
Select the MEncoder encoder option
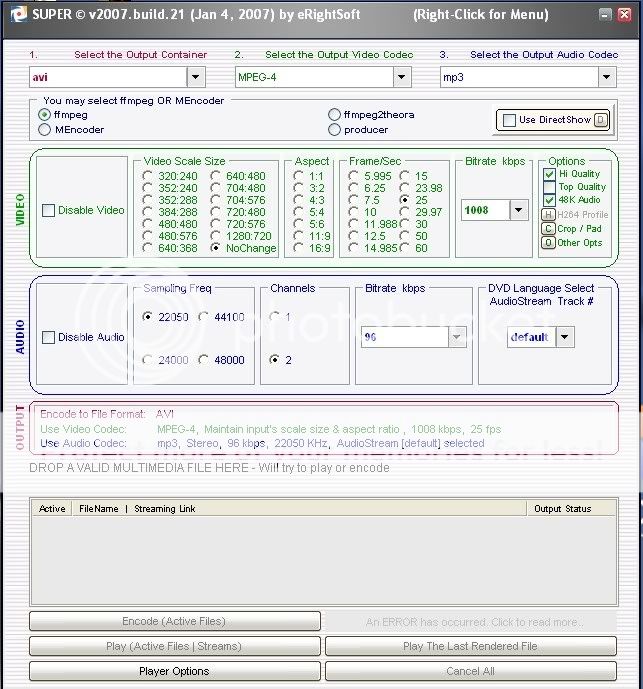44,129
